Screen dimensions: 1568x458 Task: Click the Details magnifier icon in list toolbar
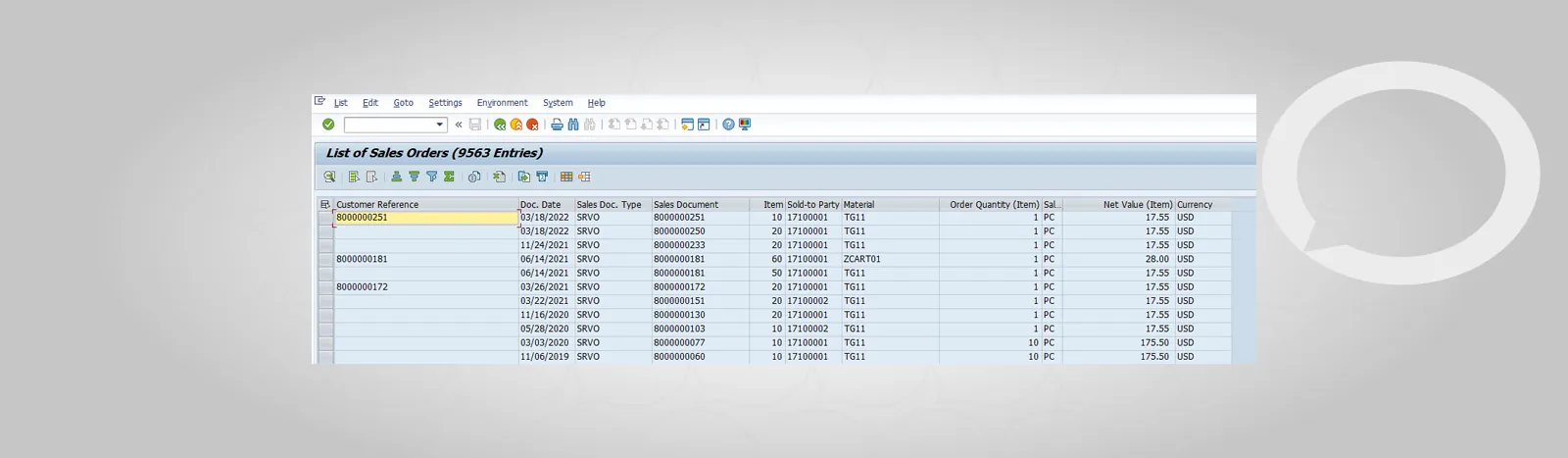pyautogui.click(x=329, y=177)
